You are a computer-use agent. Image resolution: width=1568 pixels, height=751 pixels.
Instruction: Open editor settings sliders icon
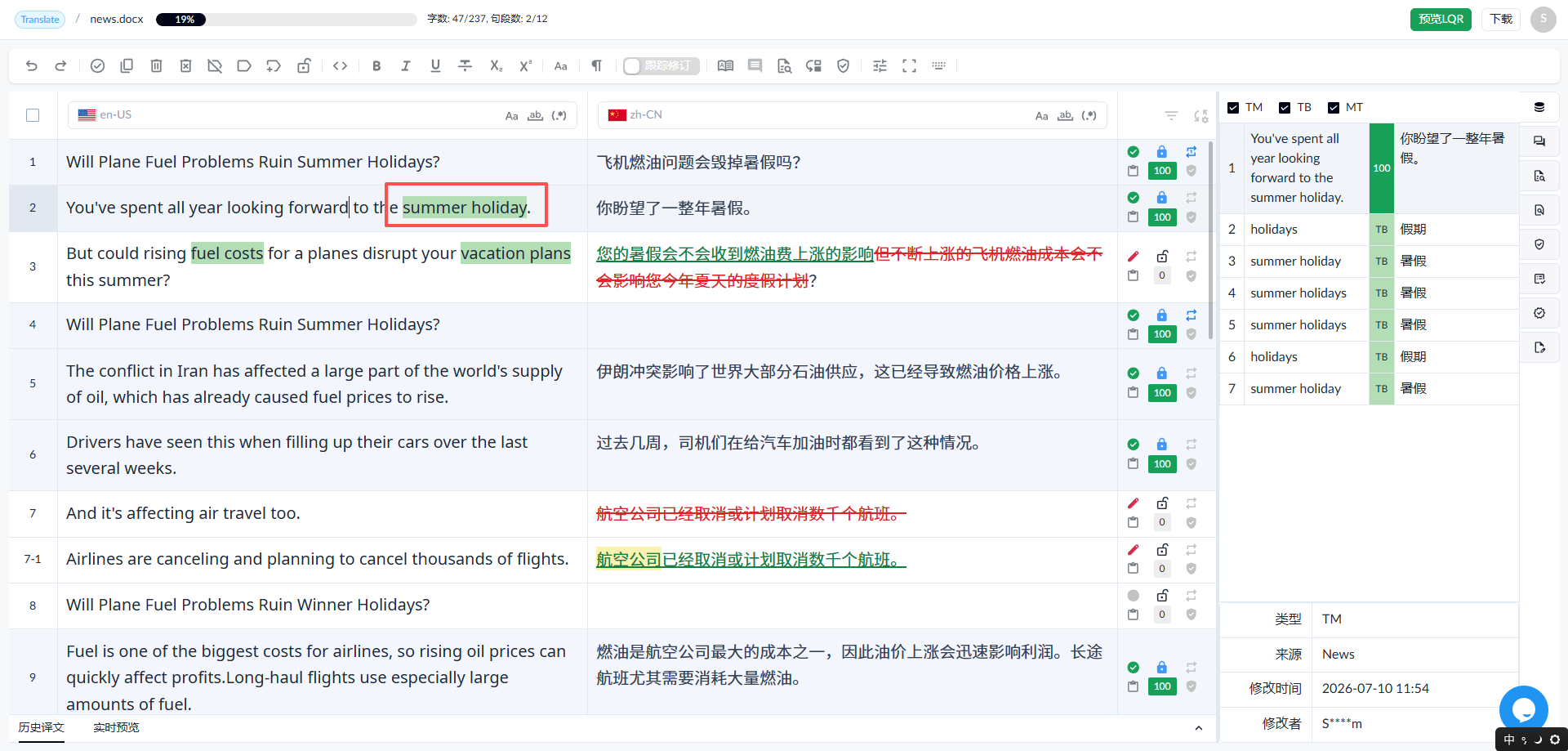pos(880,66)
